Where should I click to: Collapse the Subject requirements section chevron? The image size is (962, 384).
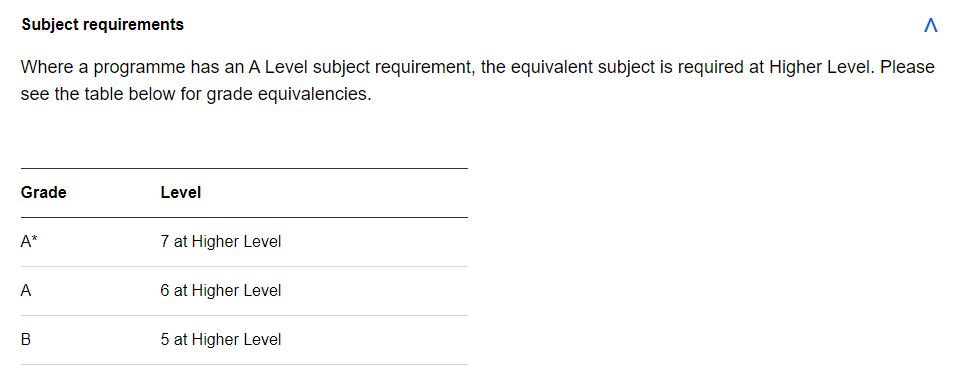[x=930, y=25]
